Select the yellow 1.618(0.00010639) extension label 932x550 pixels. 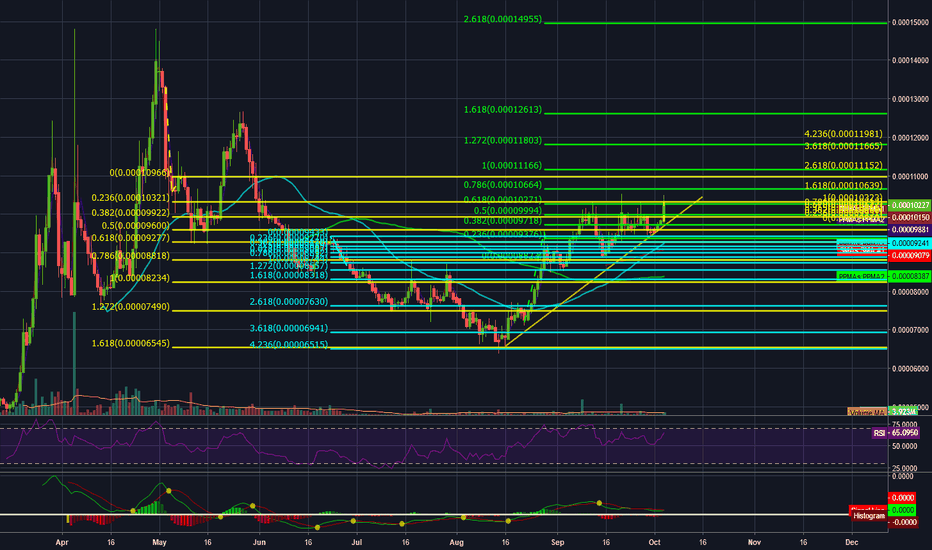pyautogui.click(x=843, y=186)
